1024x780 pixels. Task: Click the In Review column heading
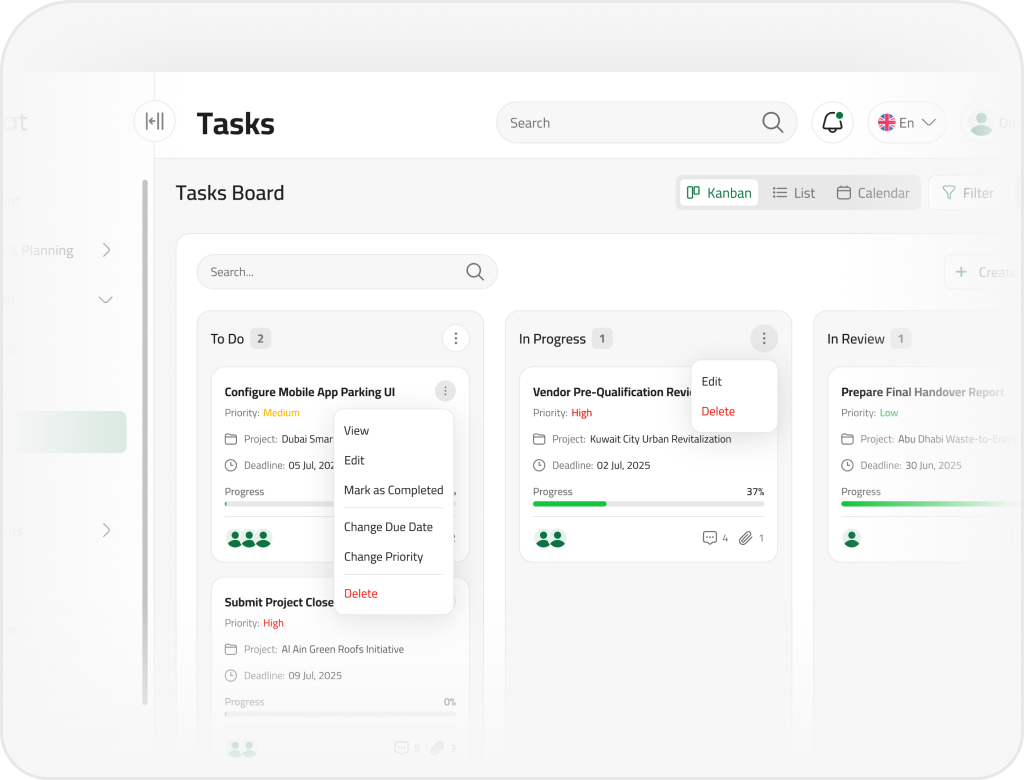856,339
